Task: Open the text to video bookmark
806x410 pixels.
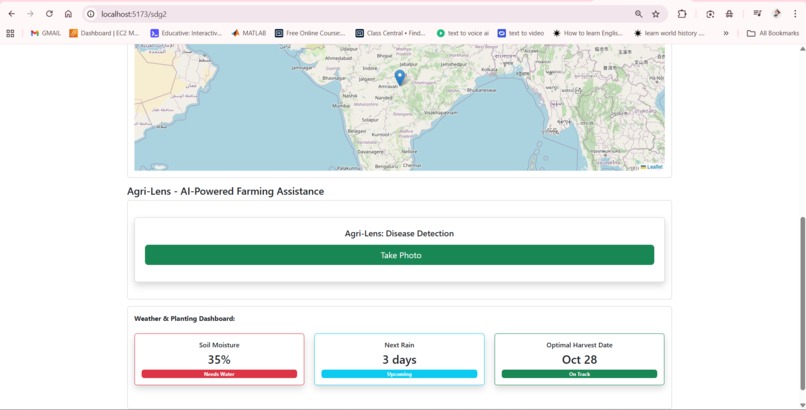Action: [521, 33]
